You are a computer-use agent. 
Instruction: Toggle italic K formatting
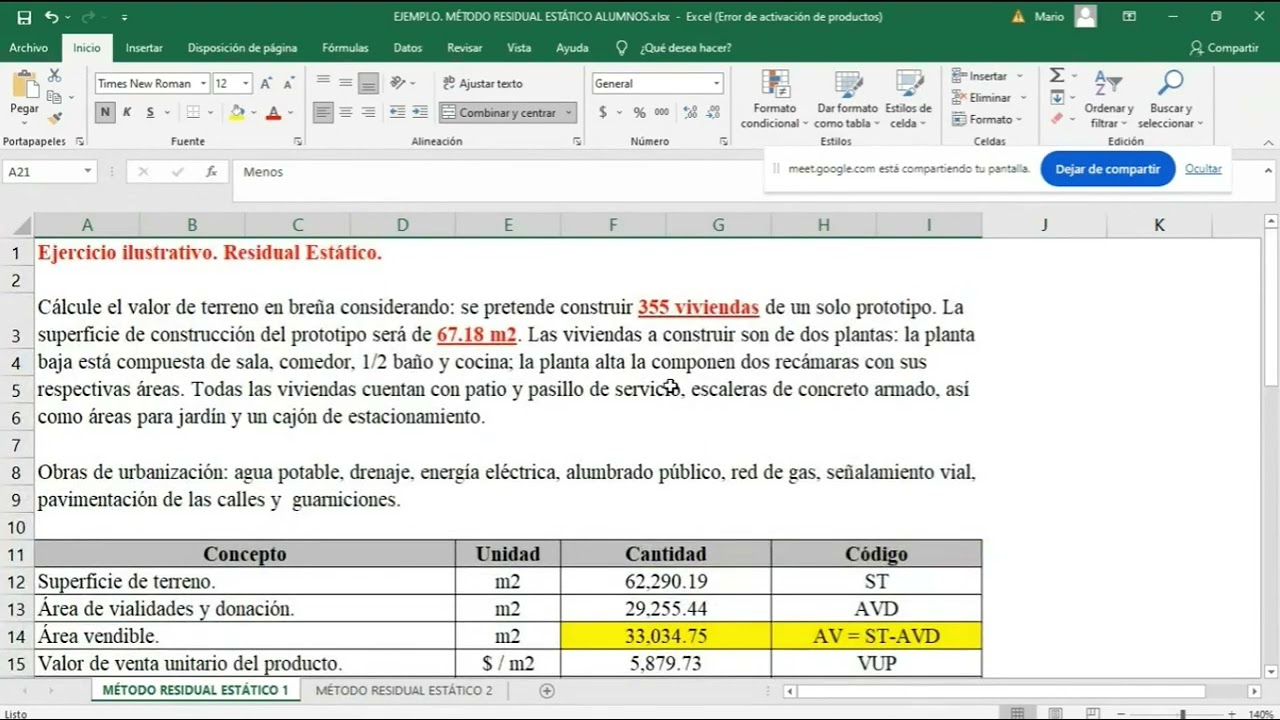(x=127, y=113)
